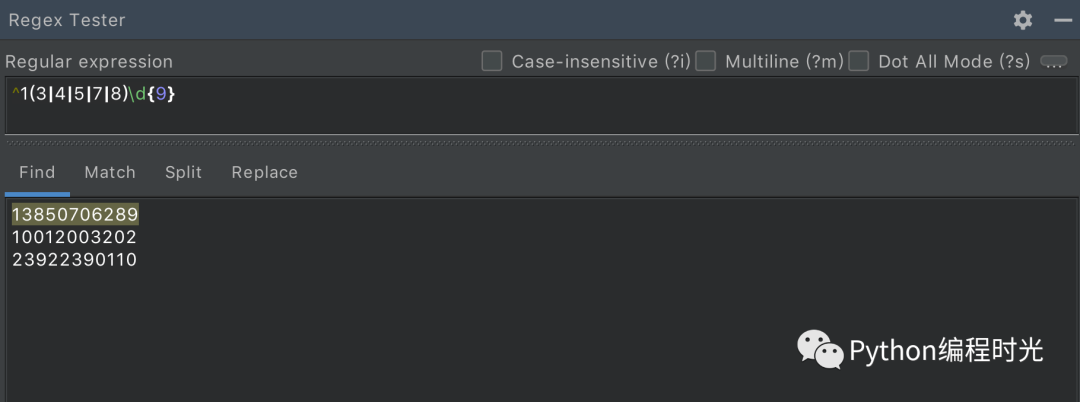The height and width of the screenshot is (402, 1080).
Task: Switch to the Find tab
Action: [x=37, y=172]
